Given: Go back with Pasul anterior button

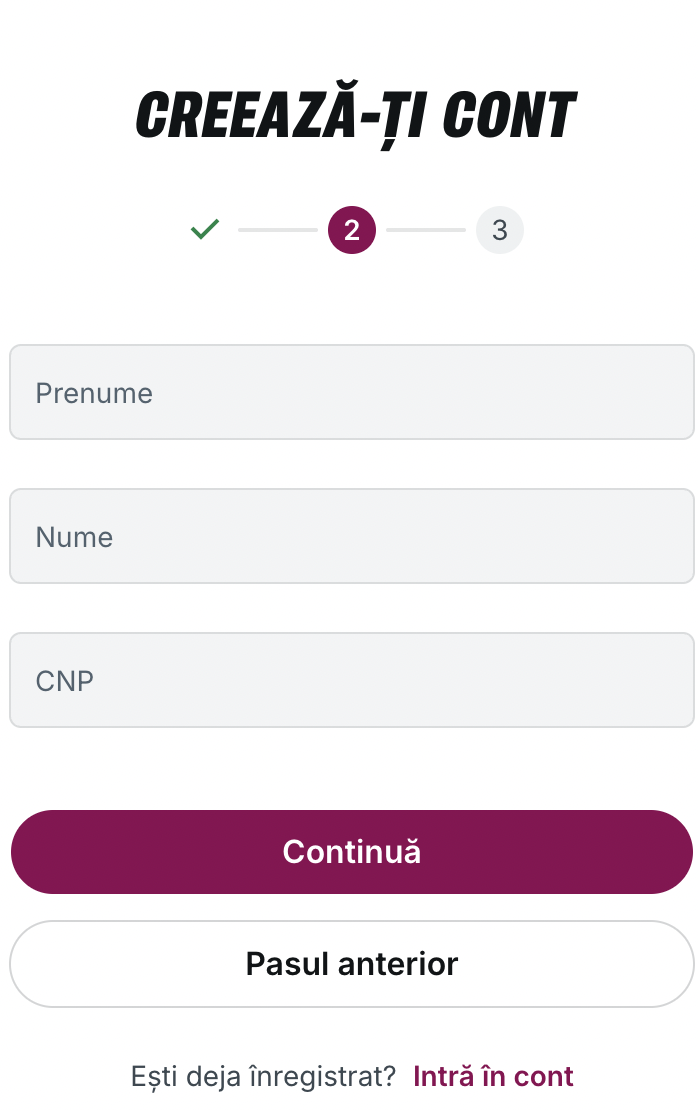Looking at the screenshot, I should tap(352, 963).
